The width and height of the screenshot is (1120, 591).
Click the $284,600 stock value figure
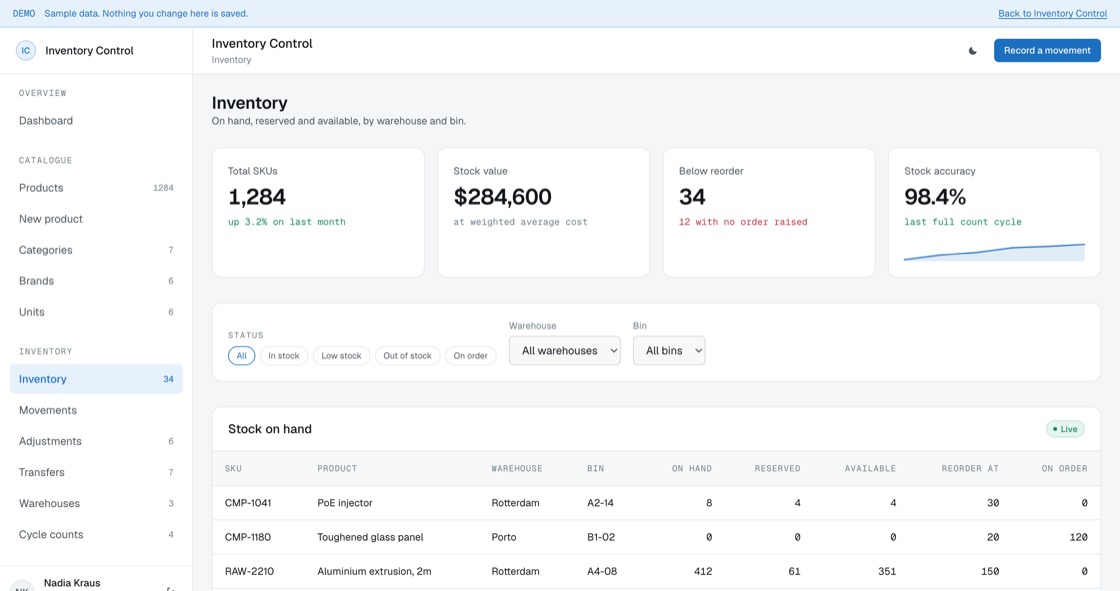[x=502, y=197]
